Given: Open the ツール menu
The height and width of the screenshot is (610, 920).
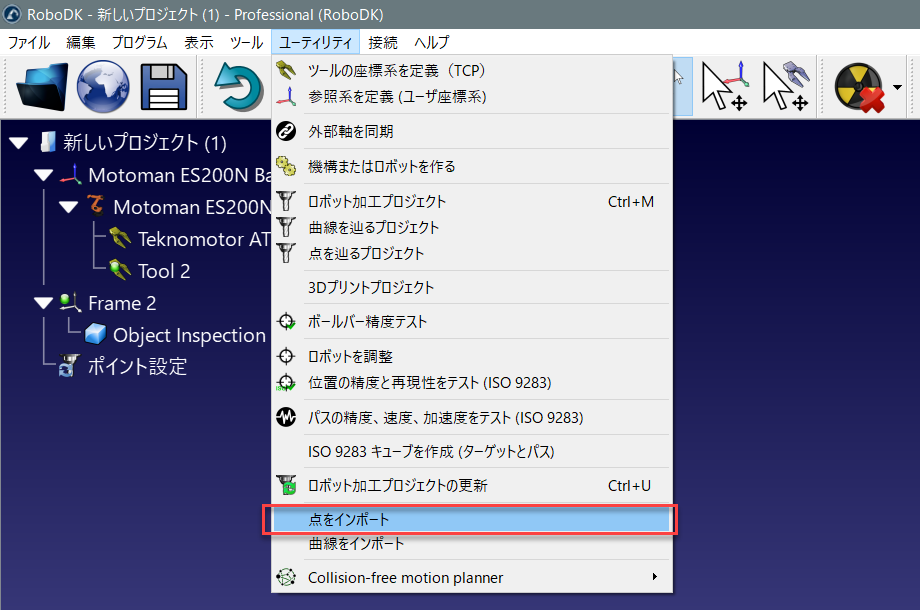Looking at the screenshot, I should 246,42.
